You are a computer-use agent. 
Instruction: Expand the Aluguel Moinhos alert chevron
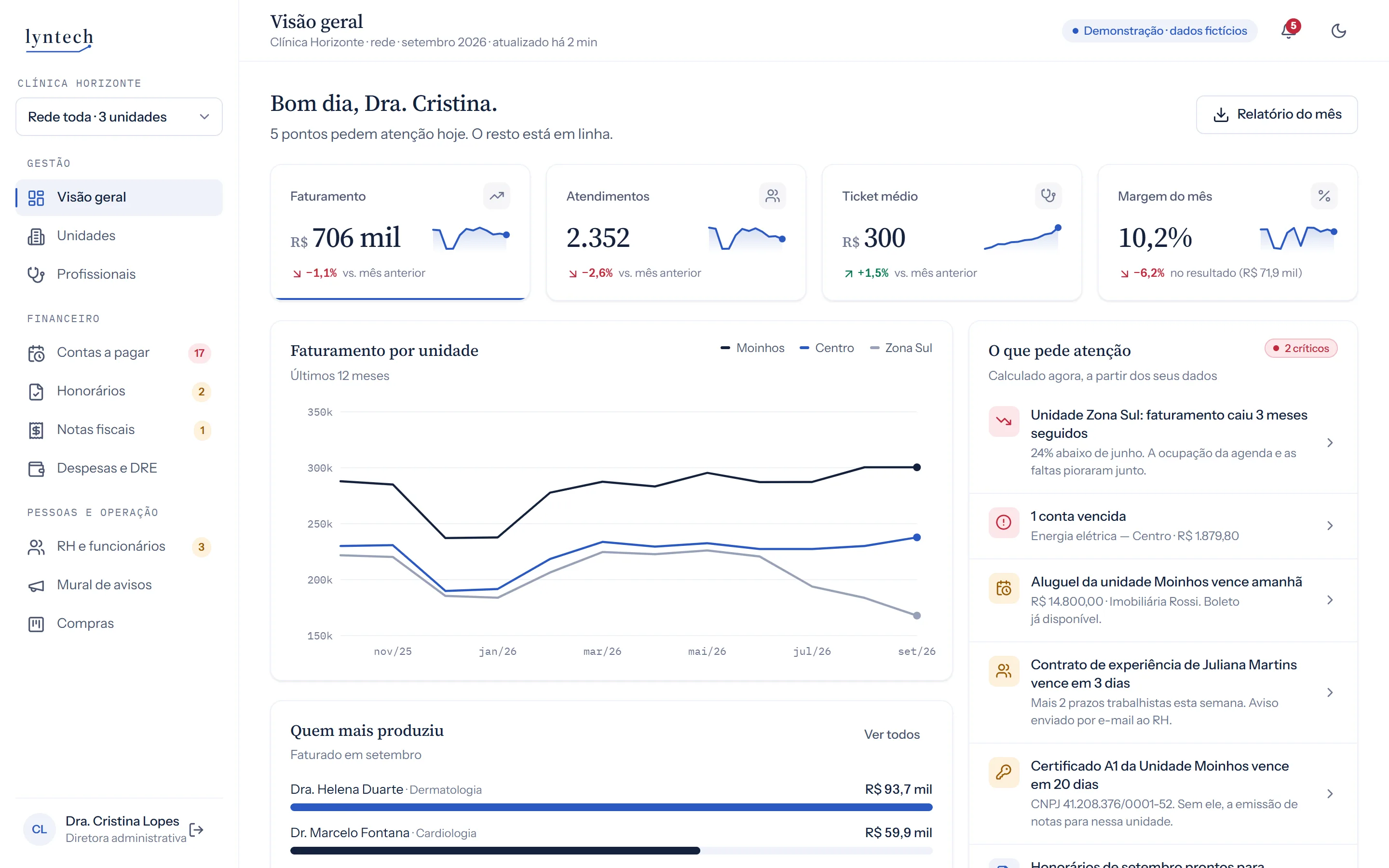1330,600
